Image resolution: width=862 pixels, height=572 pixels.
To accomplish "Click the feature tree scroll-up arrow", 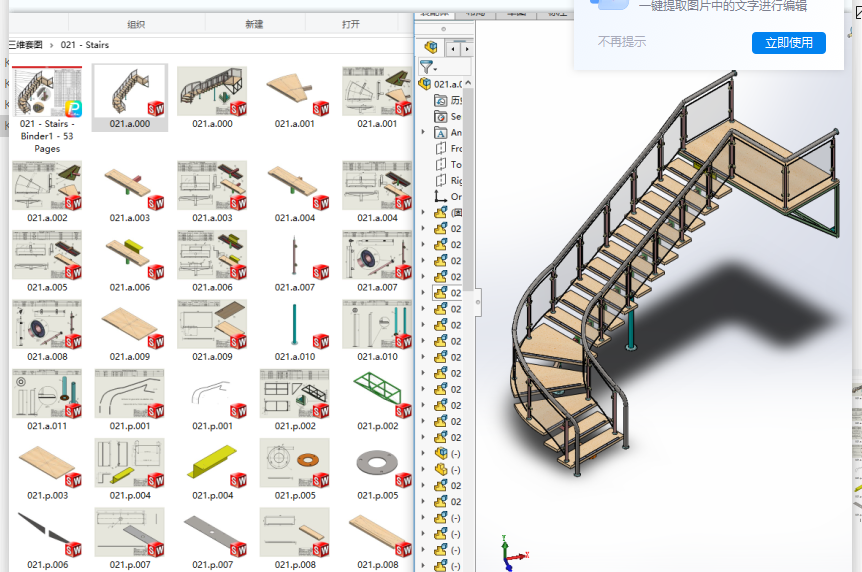I will (x=468, y=82).
